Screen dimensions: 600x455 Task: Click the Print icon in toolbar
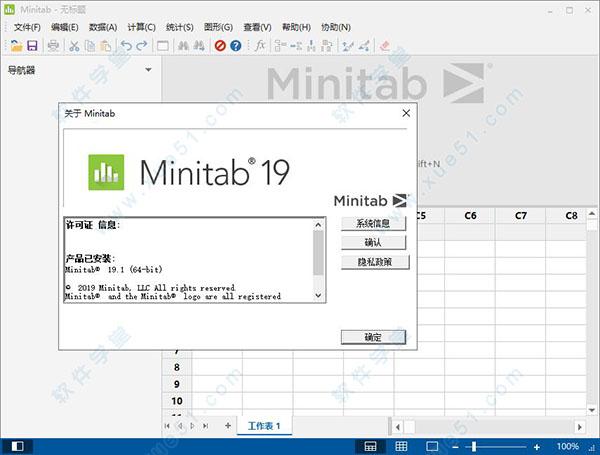coord(53,46)
